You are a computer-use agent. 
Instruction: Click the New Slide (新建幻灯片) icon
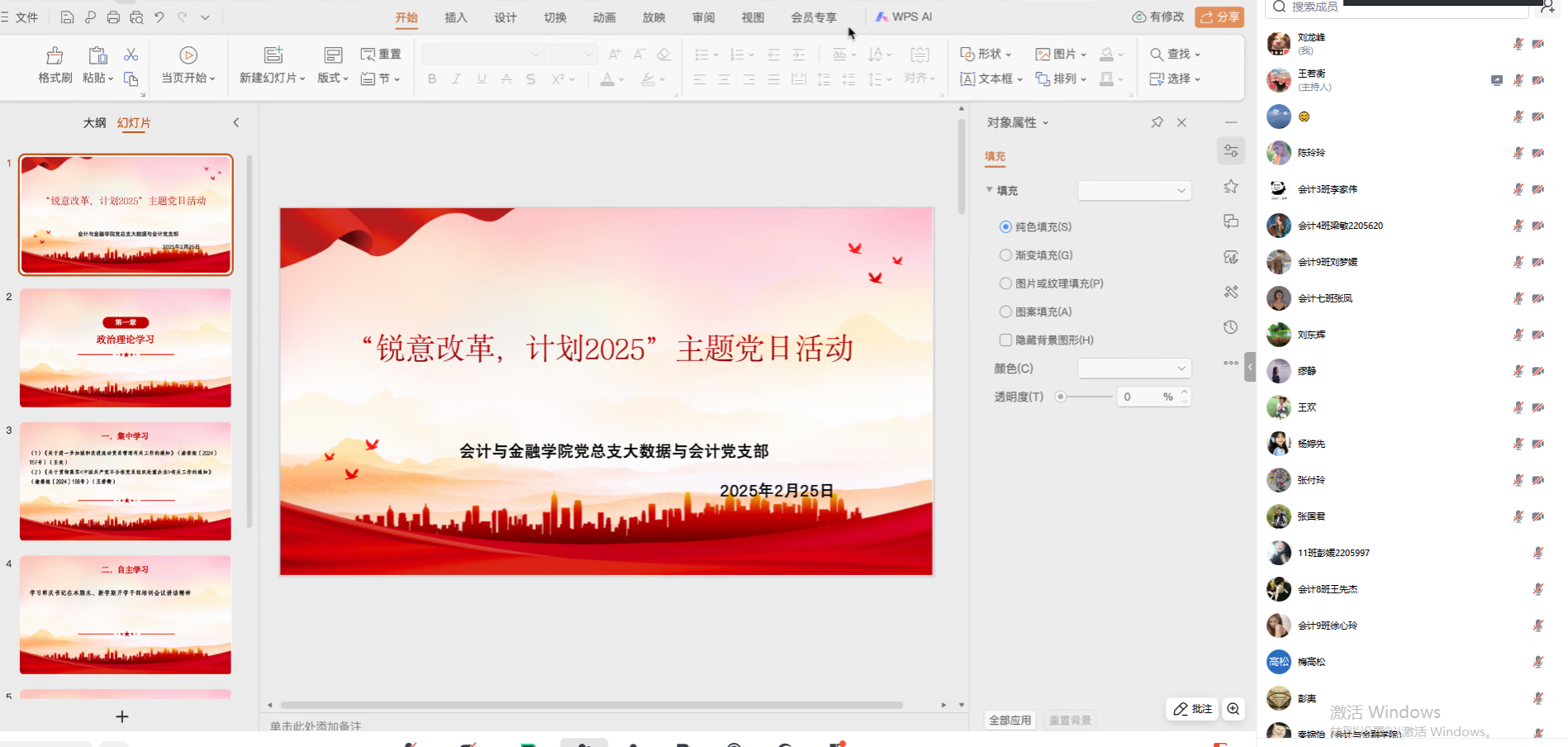point(273,55)
